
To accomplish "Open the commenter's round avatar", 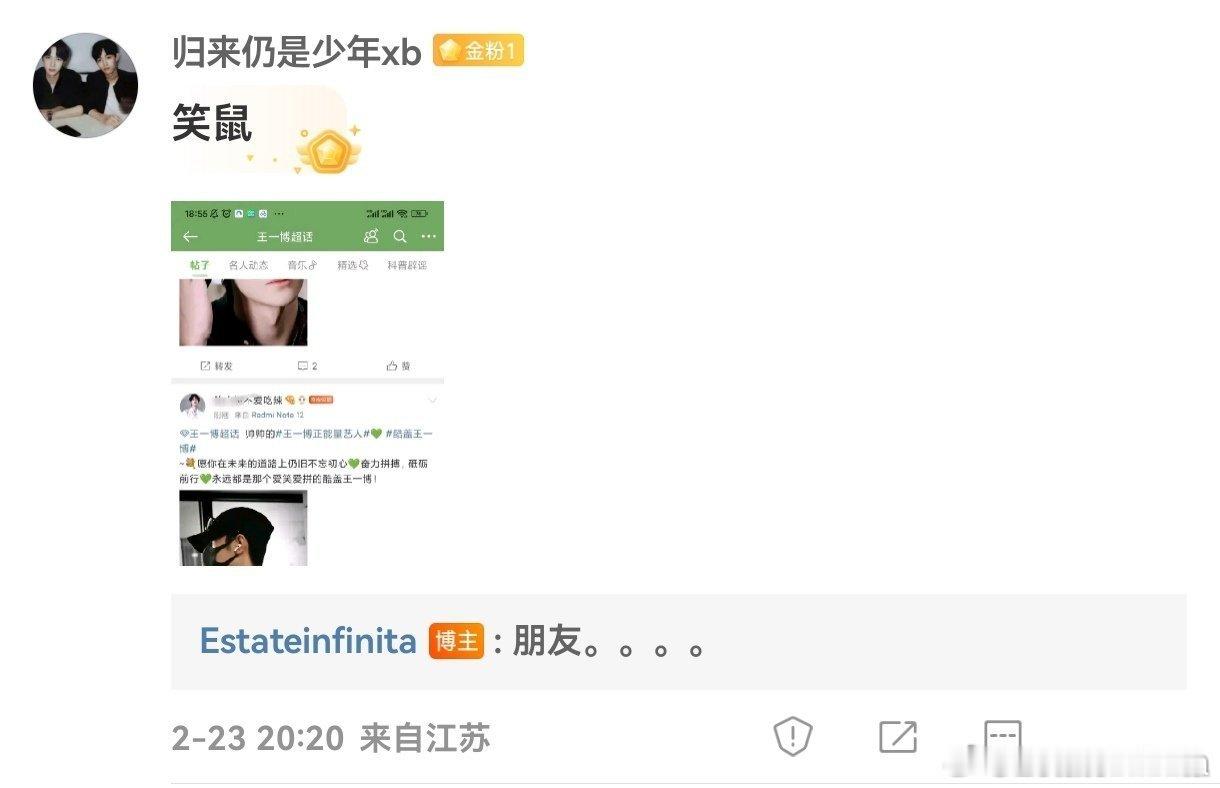I will point(85,85).
